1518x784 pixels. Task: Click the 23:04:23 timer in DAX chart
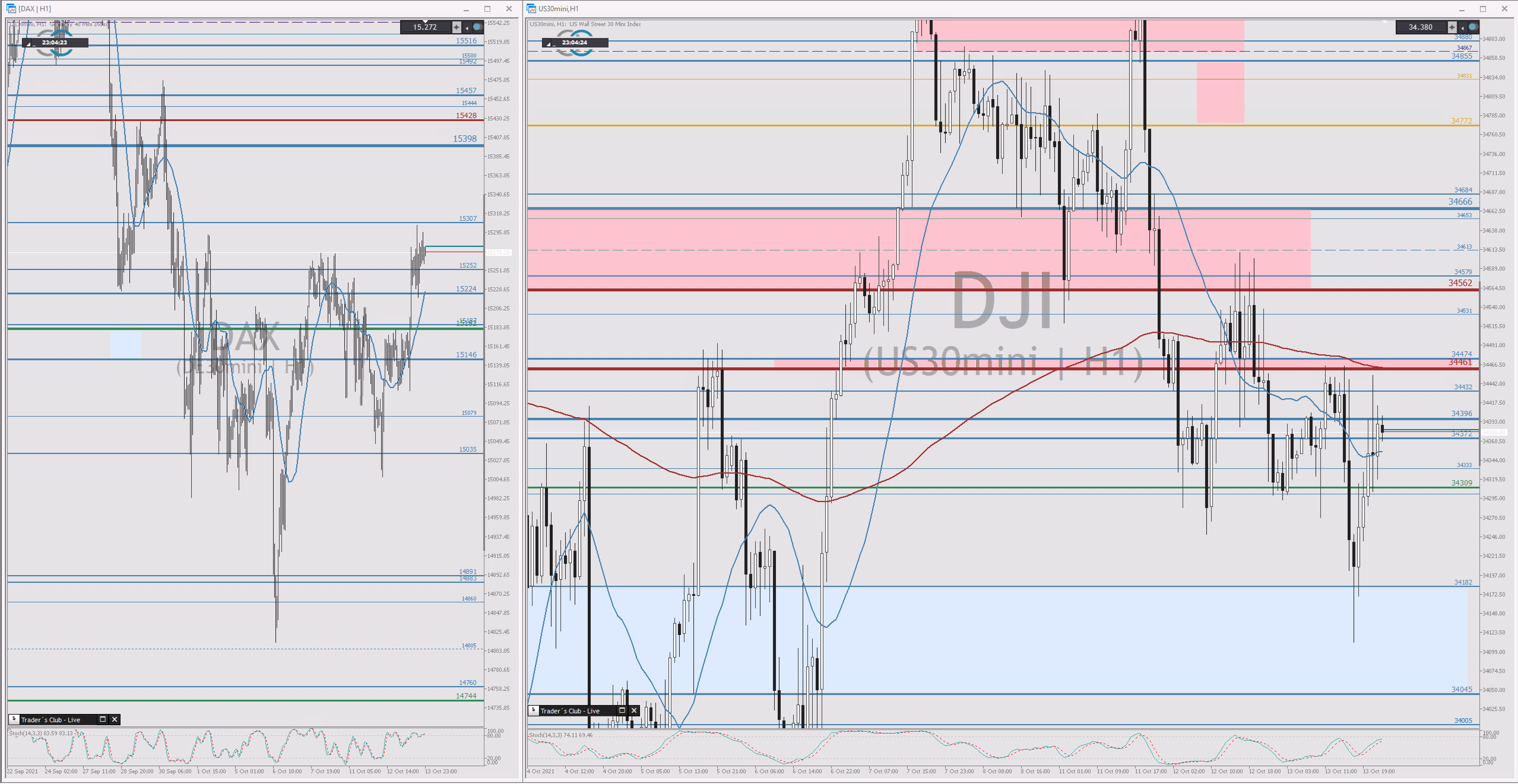(55, 42)
